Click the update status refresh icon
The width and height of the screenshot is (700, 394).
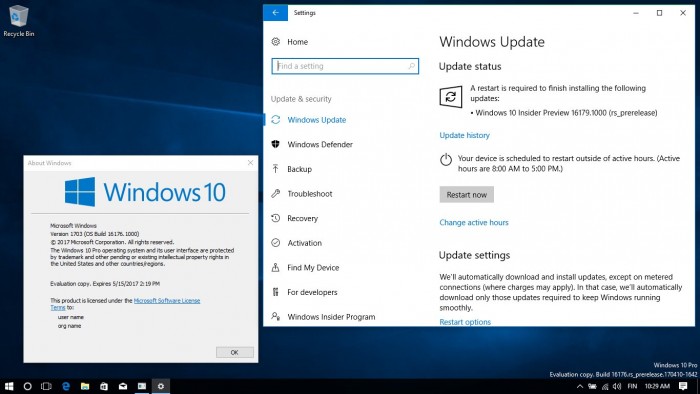pyautogui.click(x=450, y=96)
